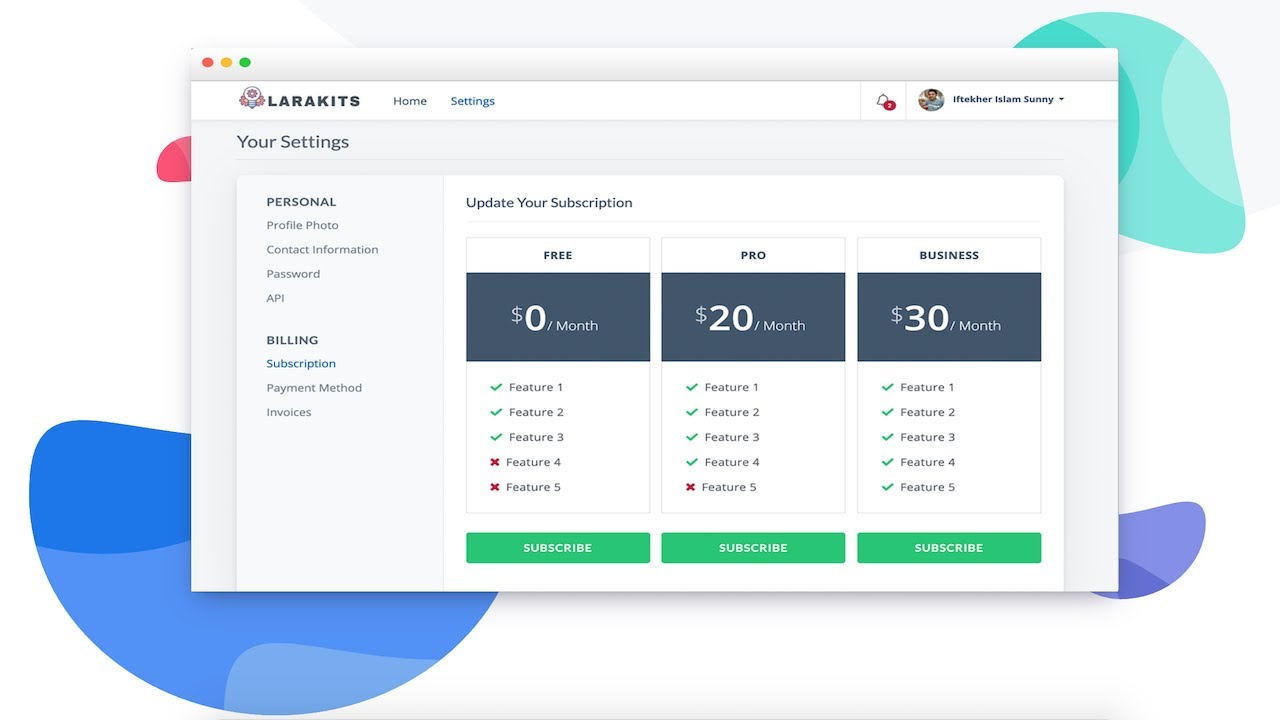Click the green maximize window dot

[x=245, y=63]
